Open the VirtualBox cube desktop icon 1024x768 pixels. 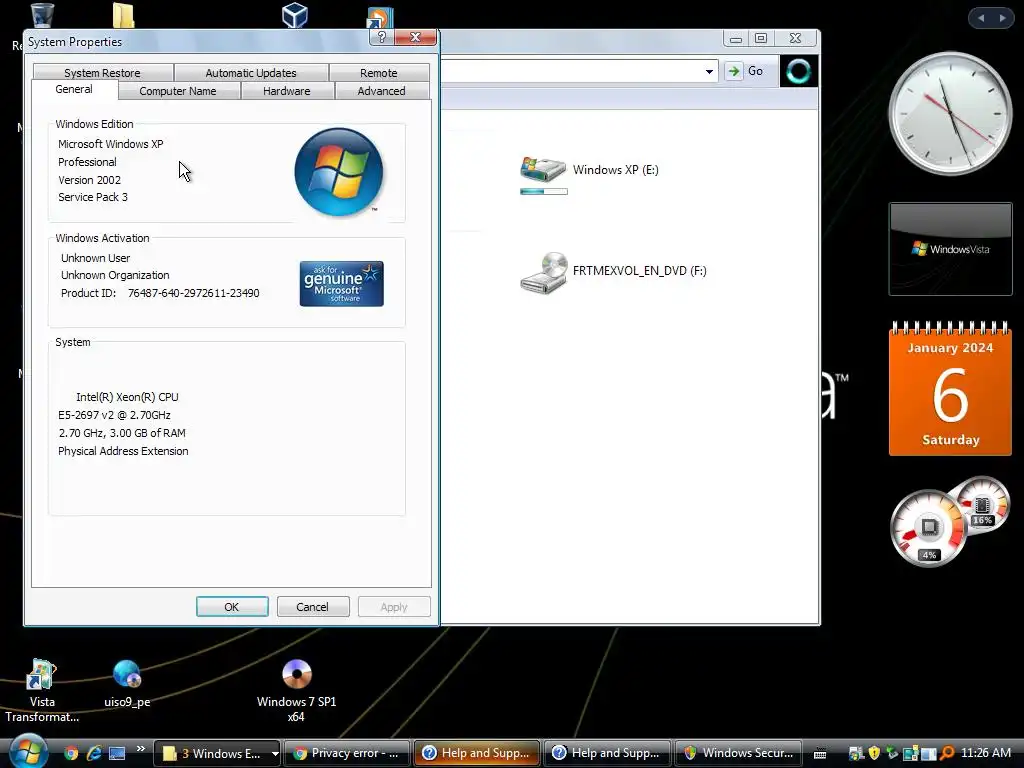295,15
